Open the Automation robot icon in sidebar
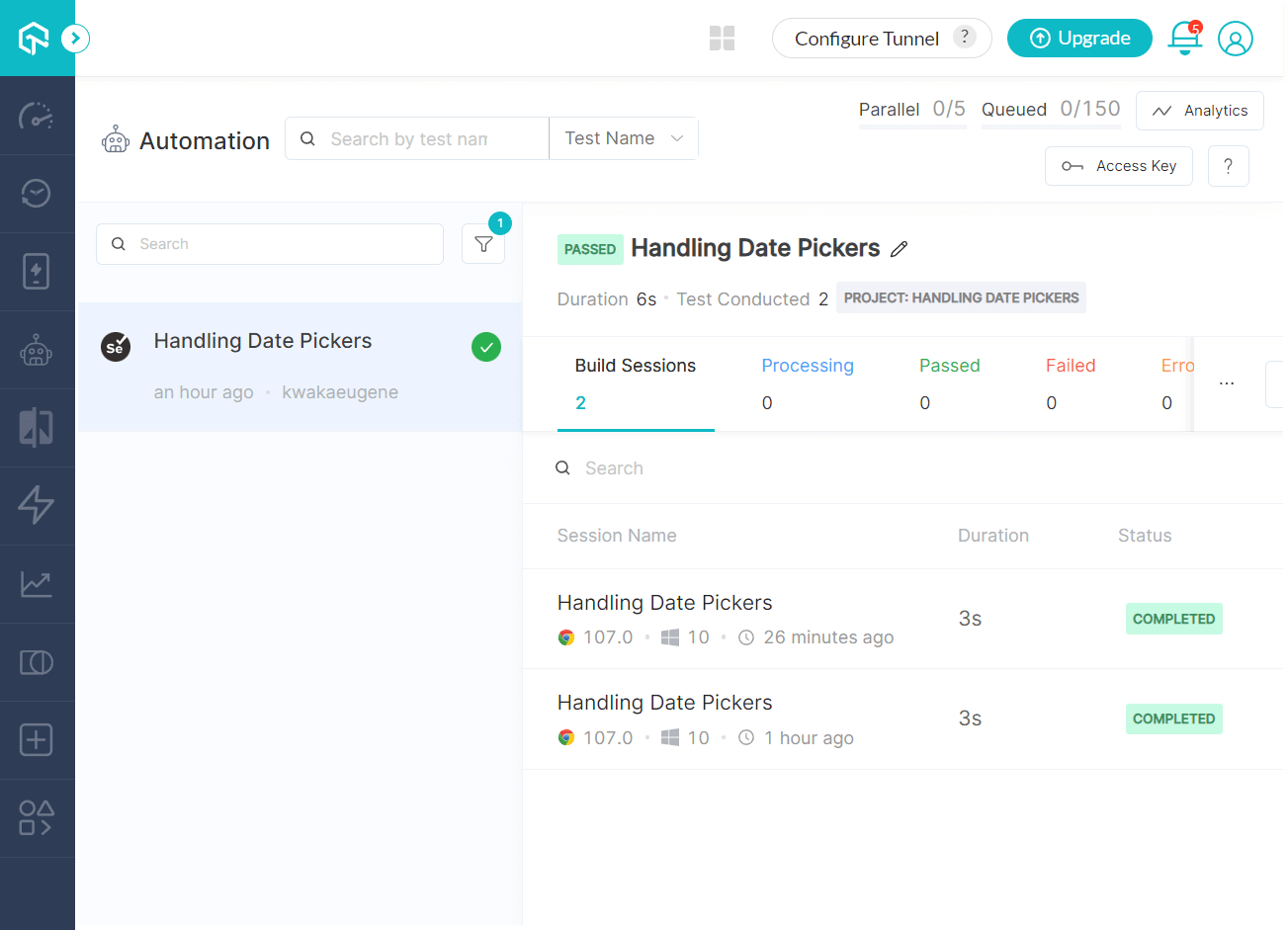The width and height of the screenshot is (1288, 930). (37, 349)
